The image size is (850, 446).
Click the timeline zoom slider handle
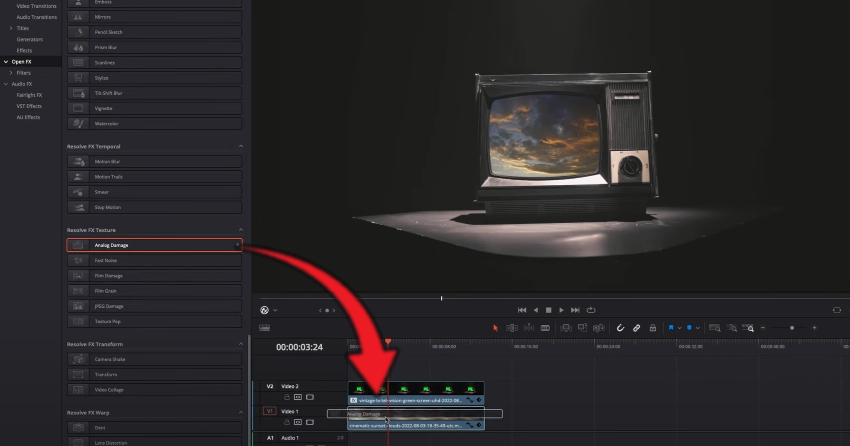point(792,328)
